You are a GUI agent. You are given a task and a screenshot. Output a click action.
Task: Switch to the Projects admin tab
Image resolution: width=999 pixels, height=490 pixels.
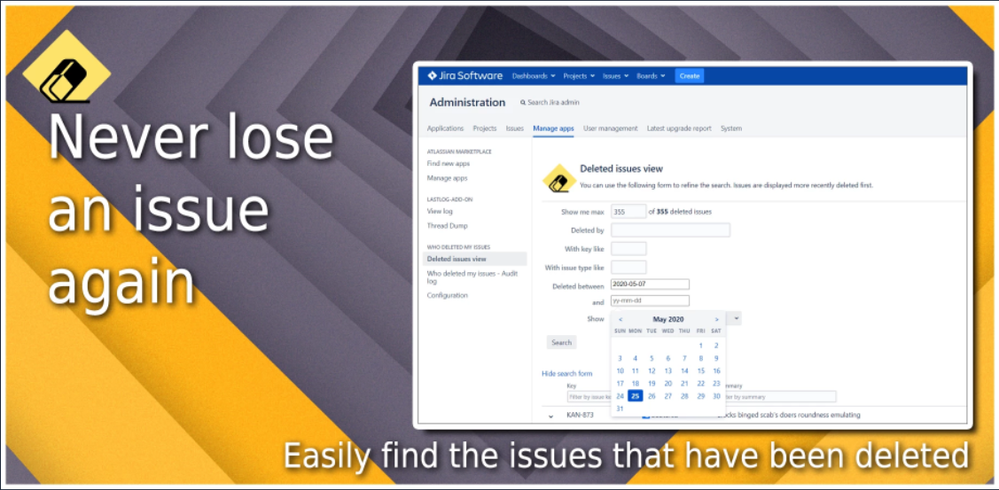click(485, 128)
